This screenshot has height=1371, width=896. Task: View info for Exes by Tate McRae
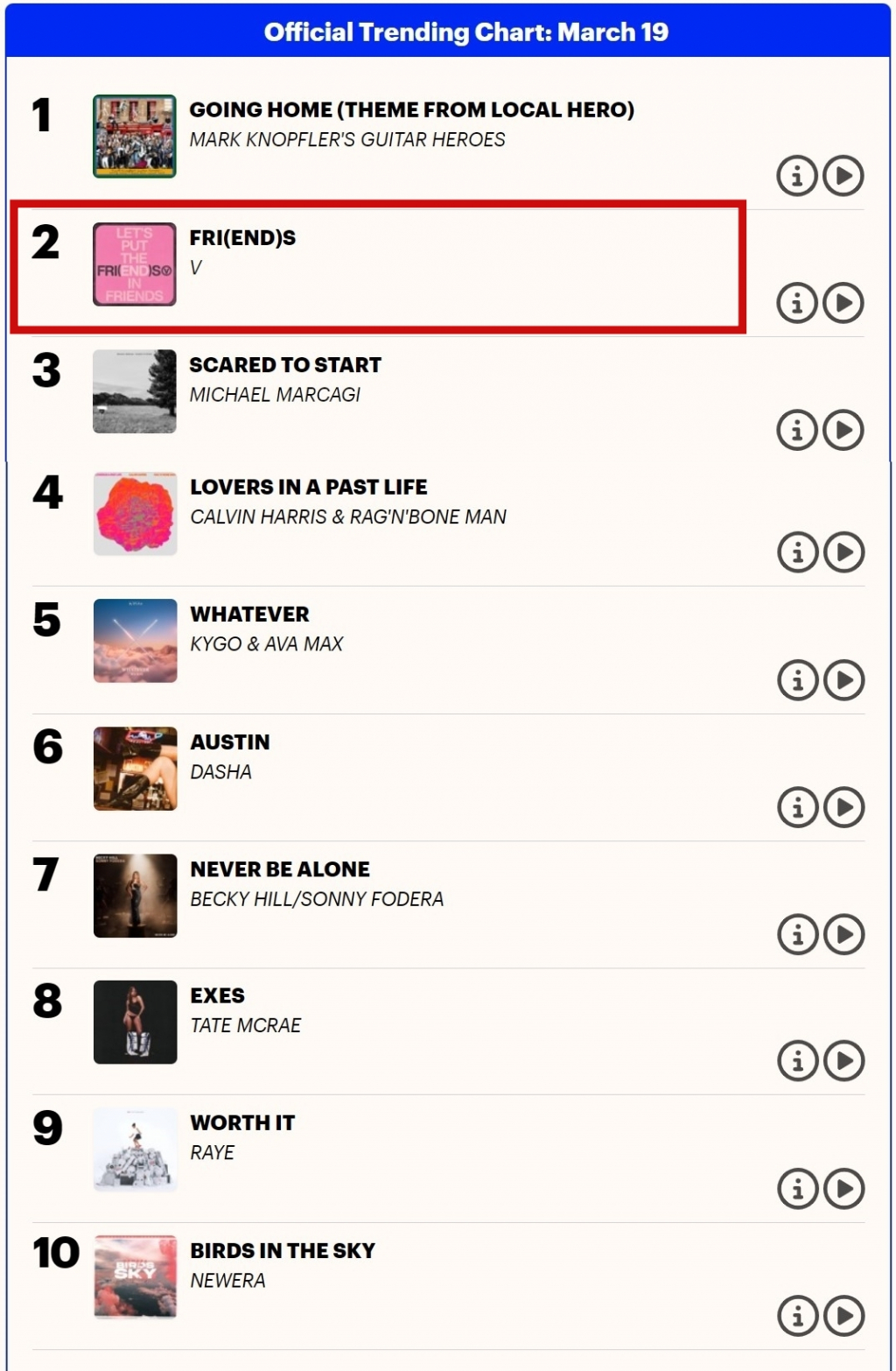(798, 1061)
